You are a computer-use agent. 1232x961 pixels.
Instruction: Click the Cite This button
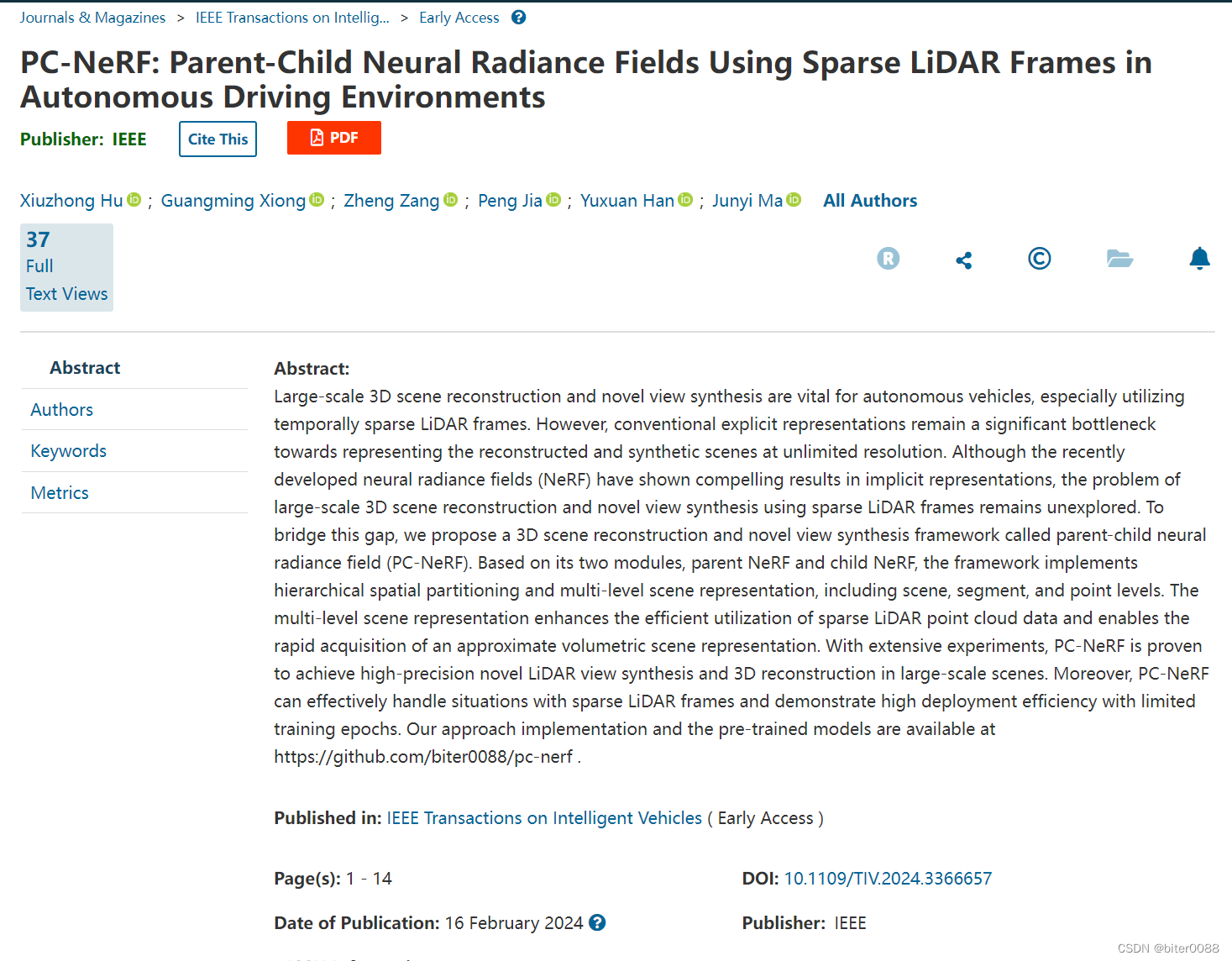218,139
